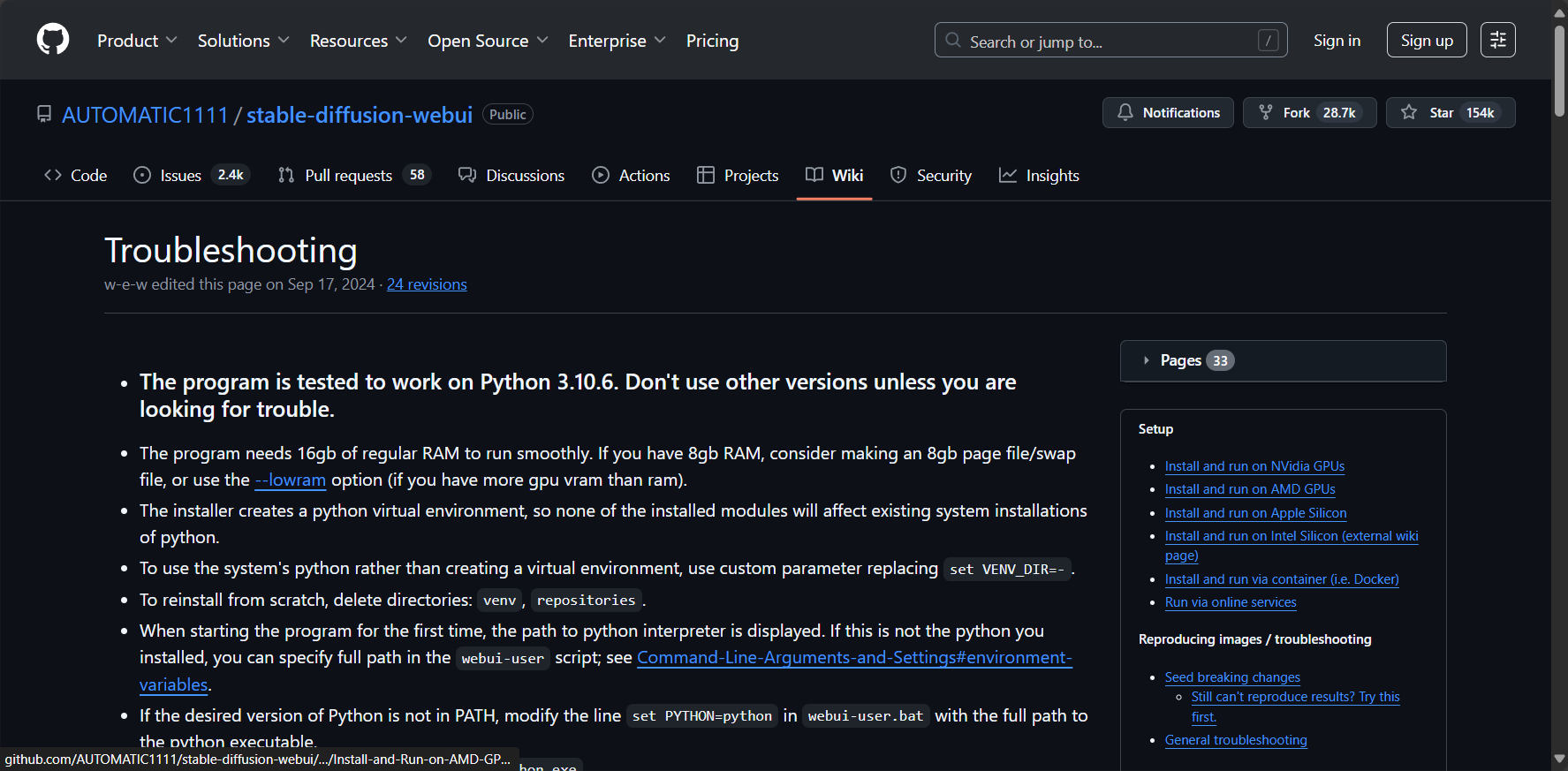Viewport: 1568px width, 771px height.
Task: Open GitHub homepage via Octocat logo
Action: coord(53,40)
